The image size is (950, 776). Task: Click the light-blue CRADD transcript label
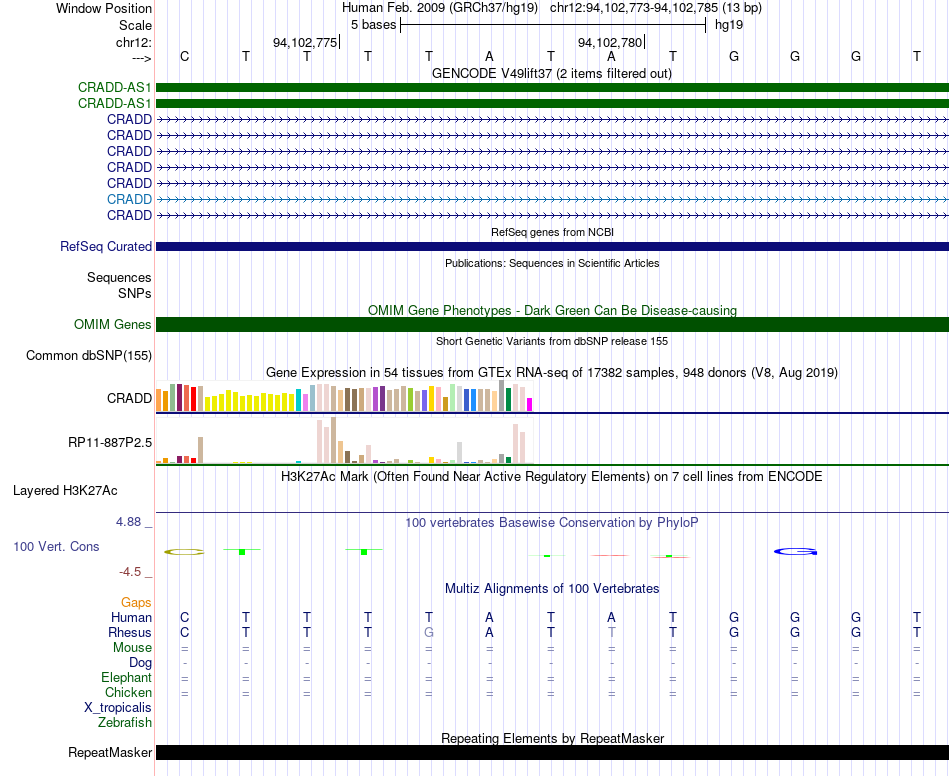(x=129, y=199)
